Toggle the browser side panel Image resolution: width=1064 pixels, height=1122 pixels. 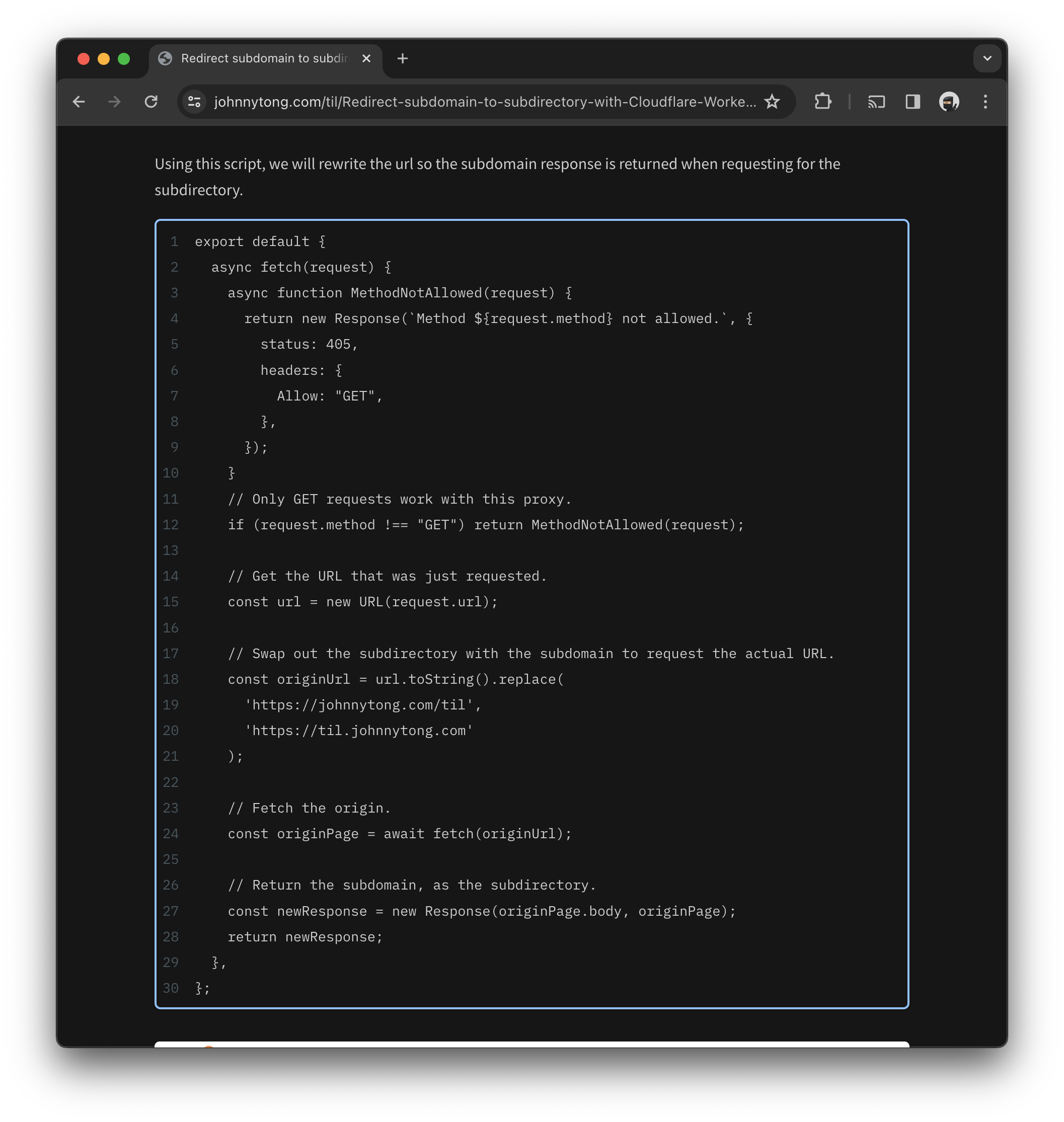click(913, 102)
